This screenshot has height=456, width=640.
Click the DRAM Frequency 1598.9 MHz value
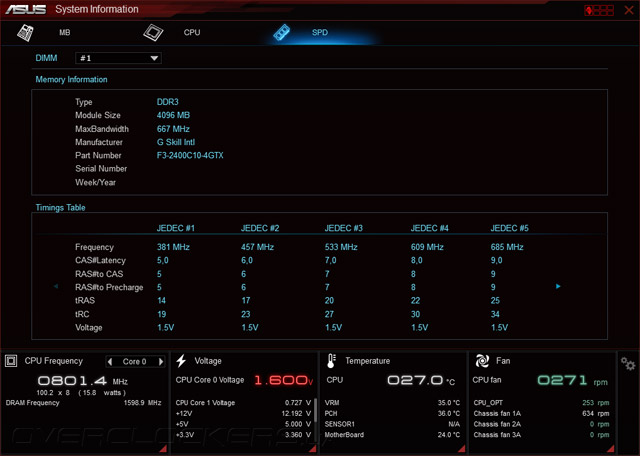(x=142, y=403)
